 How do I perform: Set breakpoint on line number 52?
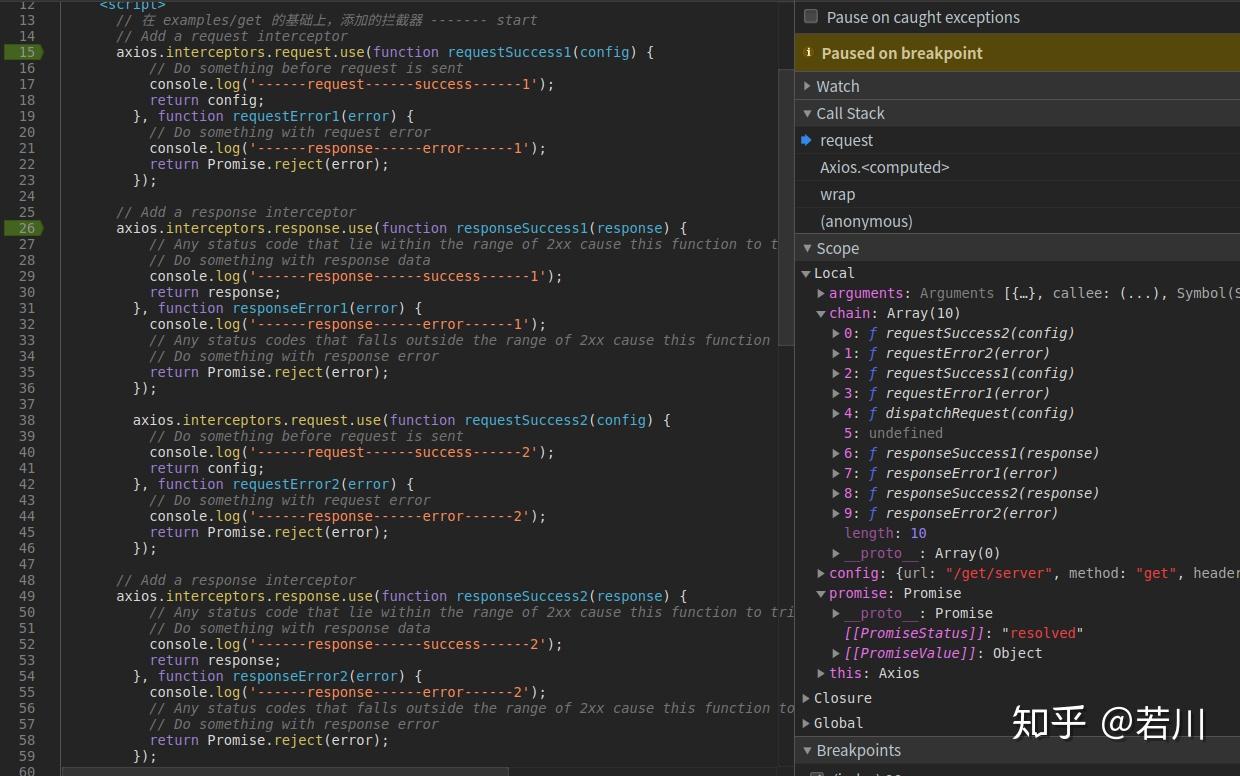(x=26, y=644)
